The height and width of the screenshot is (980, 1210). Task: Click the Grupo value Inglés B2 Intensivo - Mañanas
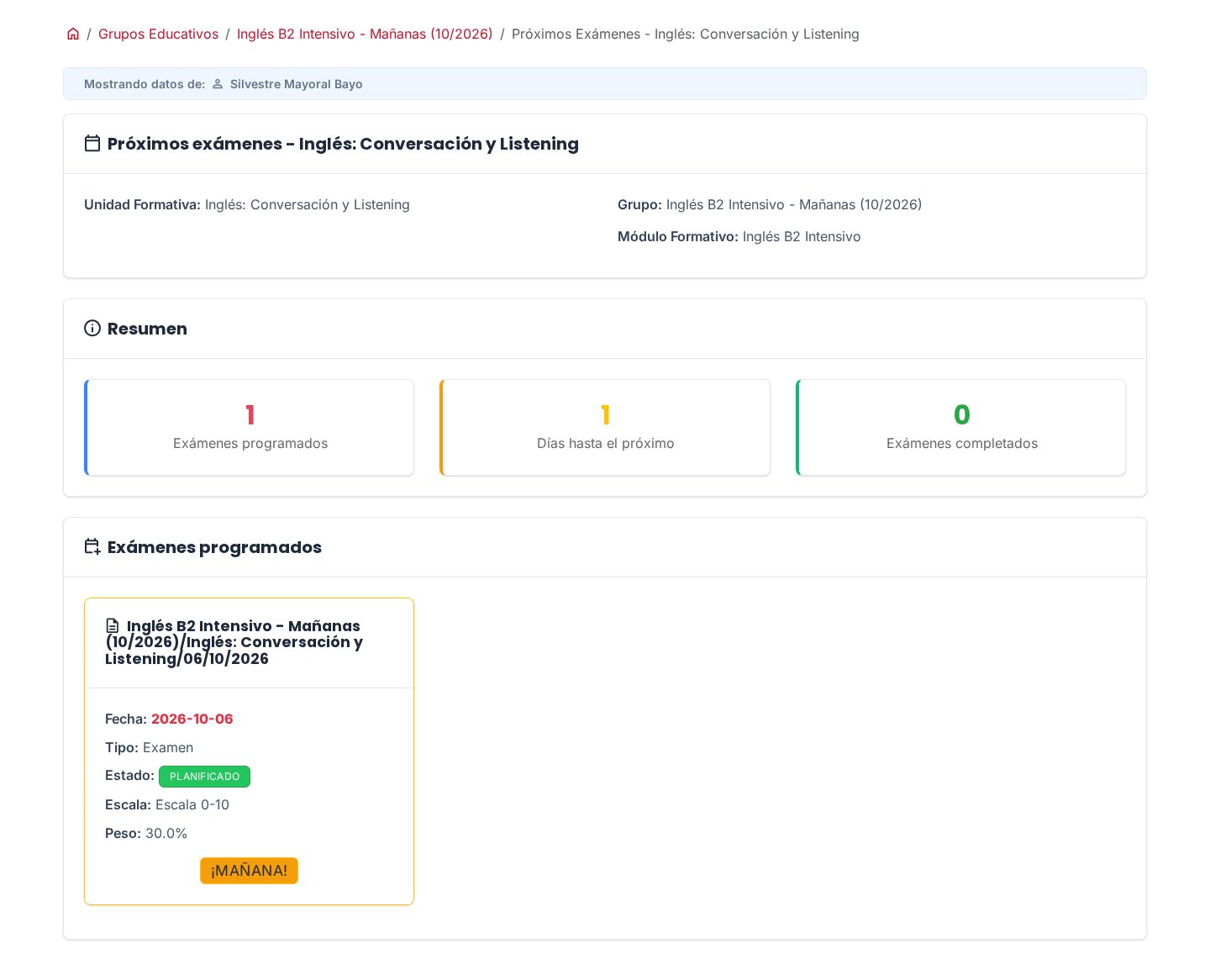pyautogui.click(x=794, y=204)
